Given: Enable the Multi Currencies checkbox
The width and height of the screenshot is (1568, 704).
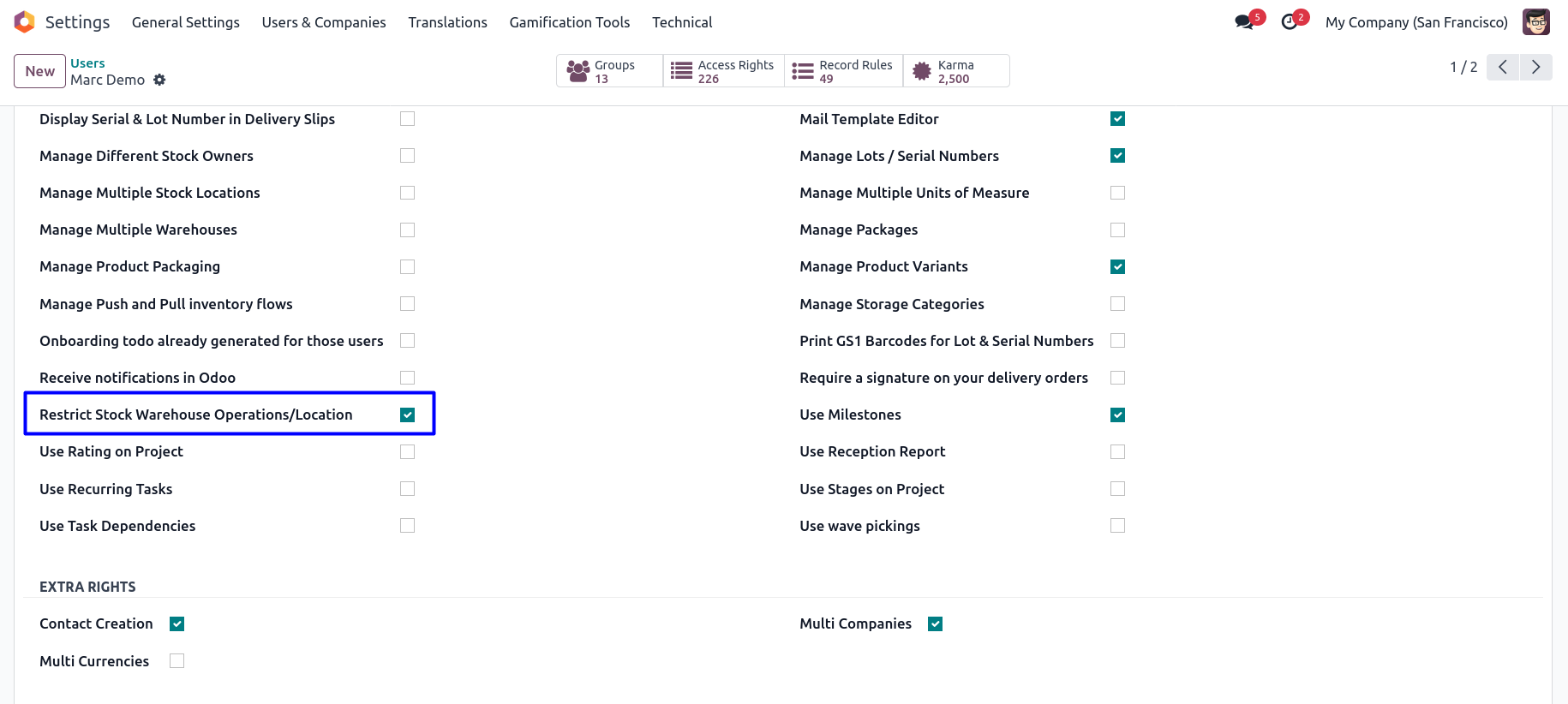Looking at the screenshot, I should 177,661.
